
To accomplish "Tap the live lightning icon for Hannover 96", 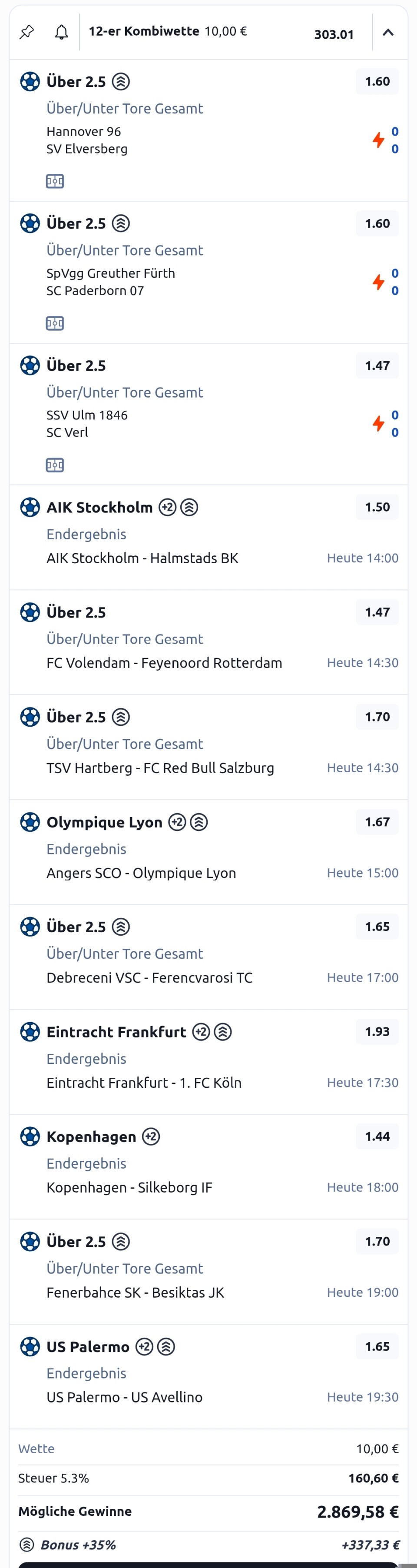I will click(x=379, y=140).
